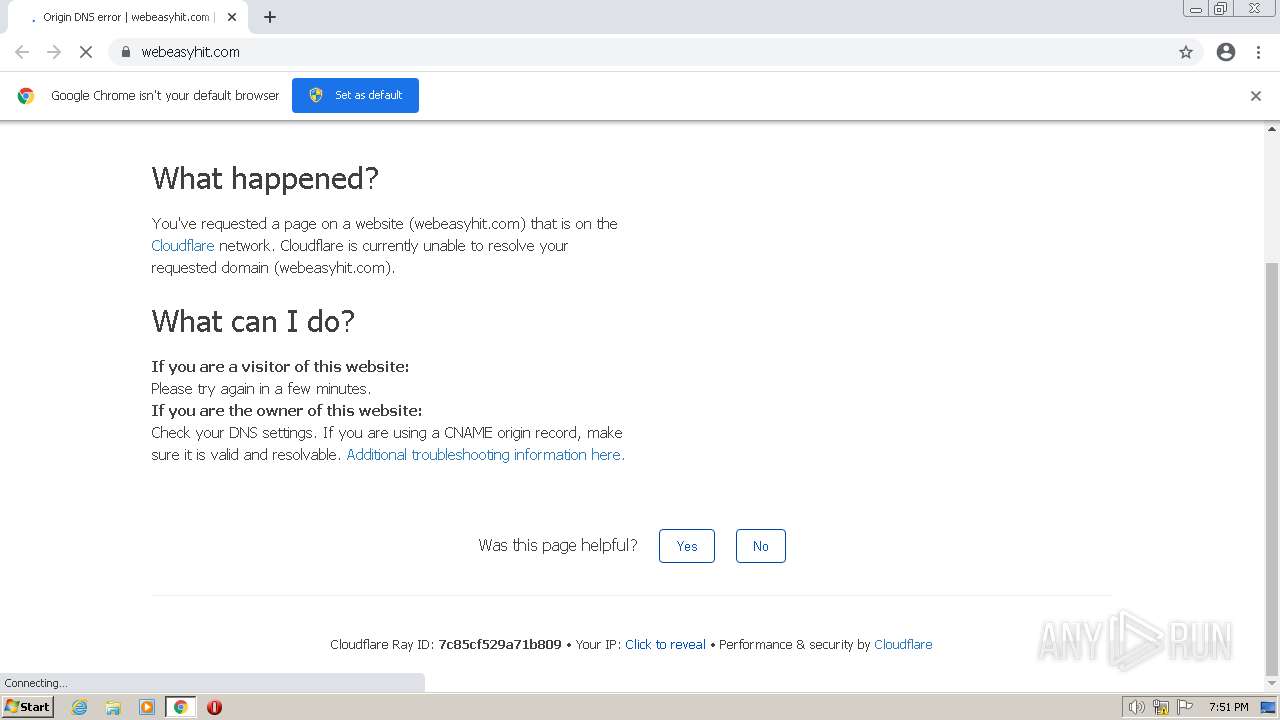Click the scrollbar down arrow
This screenshot has height=720, width=1280.
1272,684
